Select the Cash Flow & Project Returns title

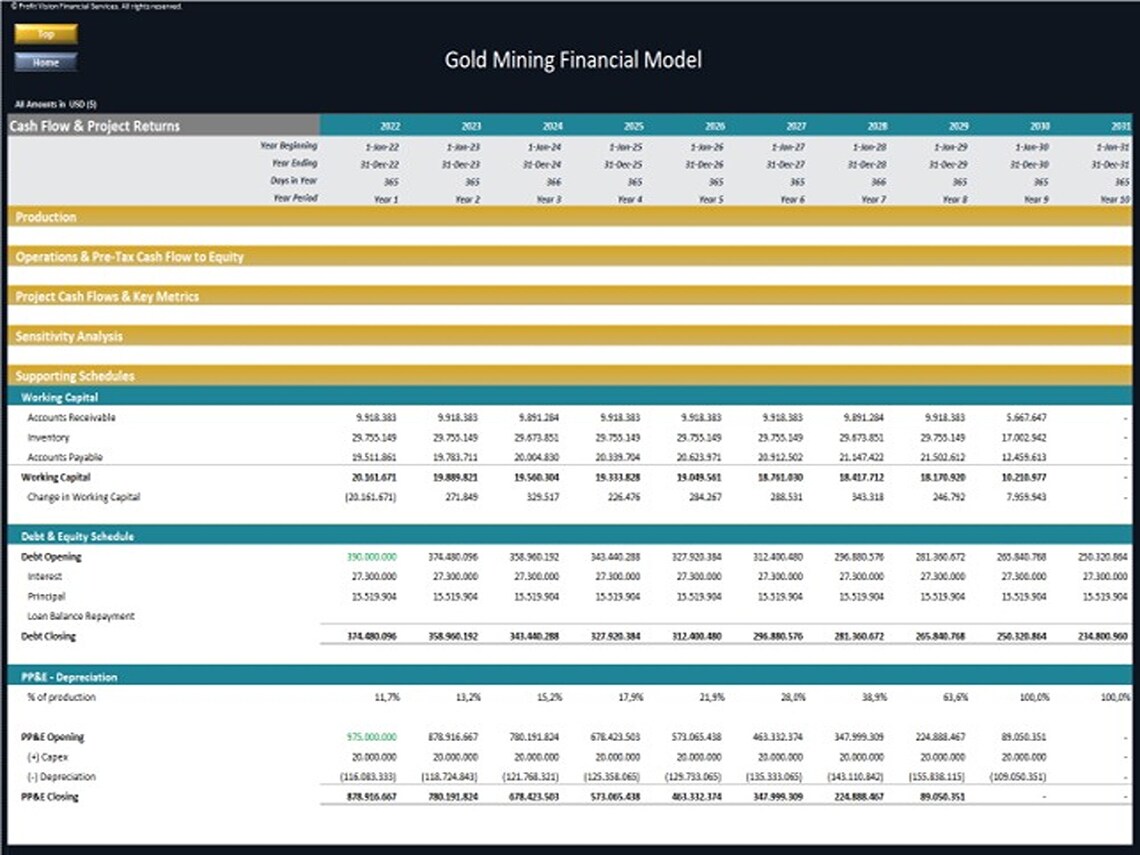tap(95, 126)
